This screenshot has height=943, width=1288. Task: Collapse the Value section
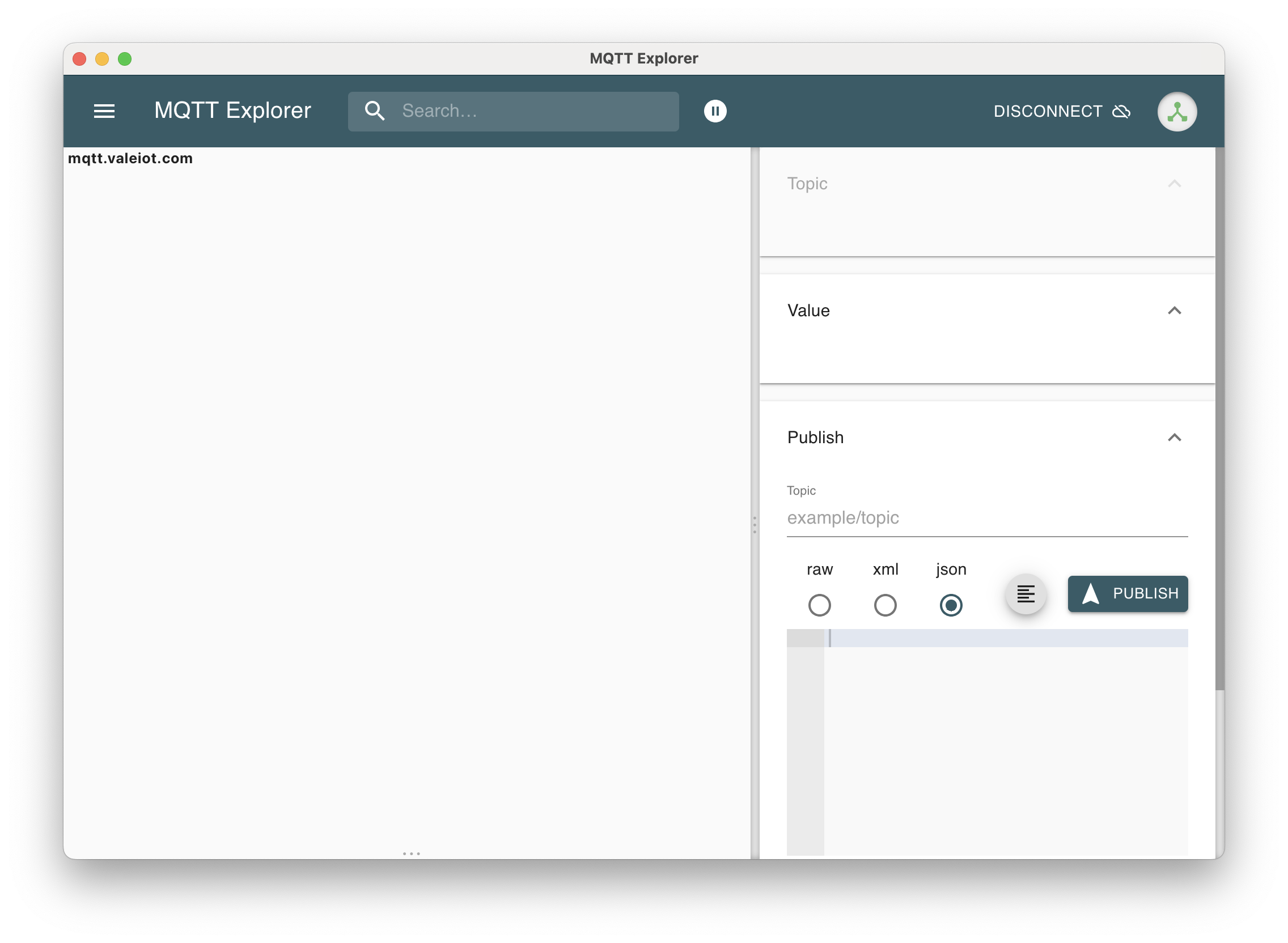(1175, 310)
